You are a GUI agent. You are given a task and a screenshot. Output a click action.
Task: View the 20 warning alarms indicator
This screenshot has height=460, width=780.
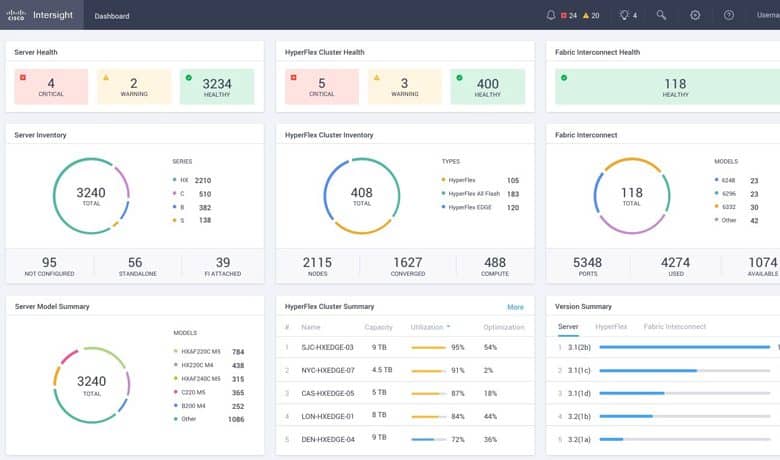(591, 15)
